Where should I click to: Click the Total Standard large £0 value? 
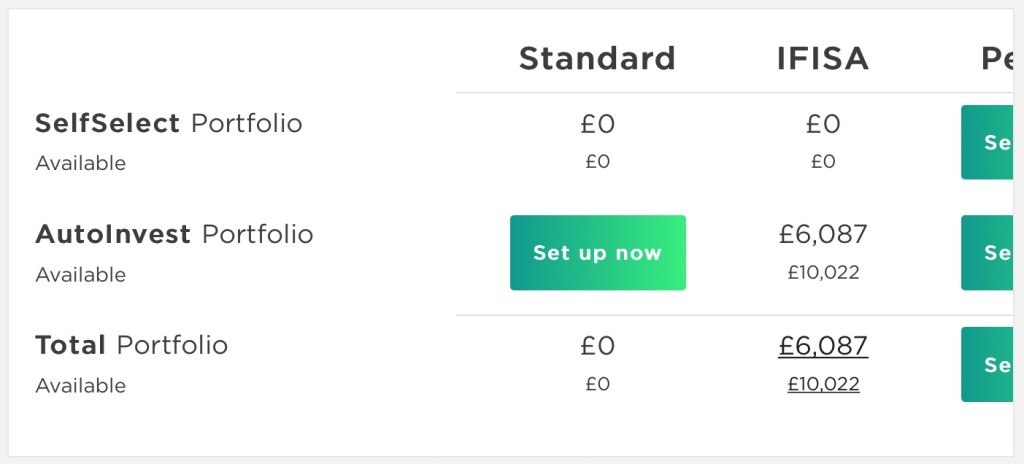(597, 346)
